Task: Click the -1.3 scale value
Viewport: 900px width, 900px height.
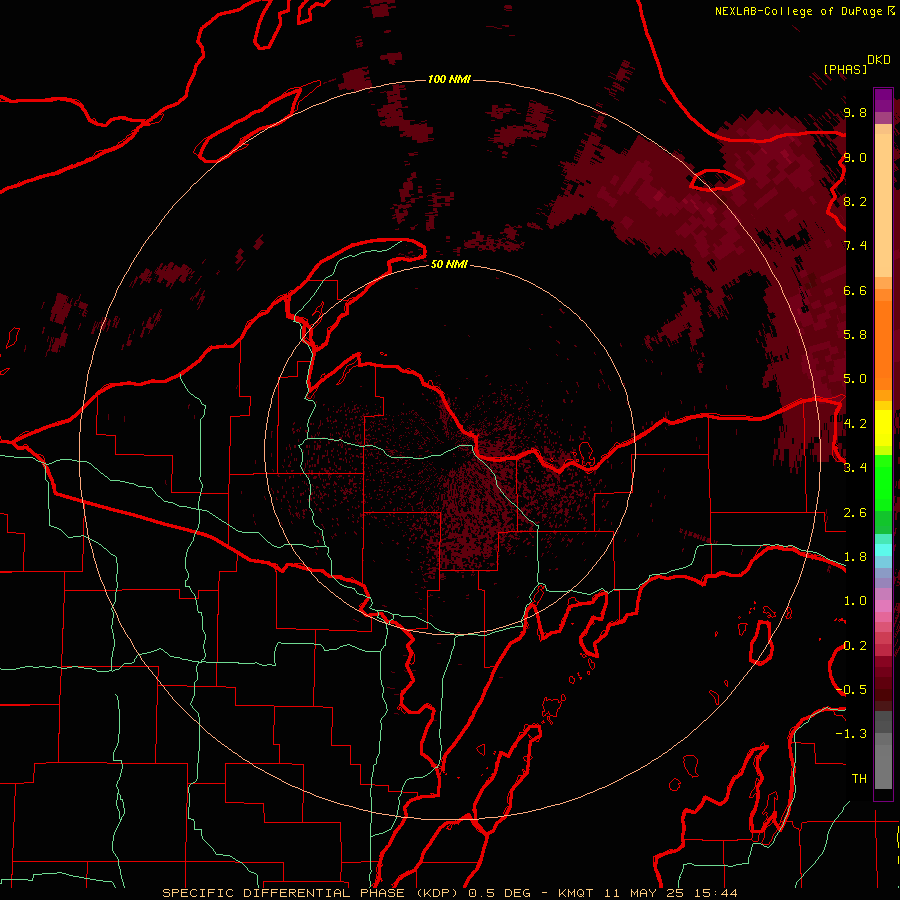Action: click(x=851, y=734)
